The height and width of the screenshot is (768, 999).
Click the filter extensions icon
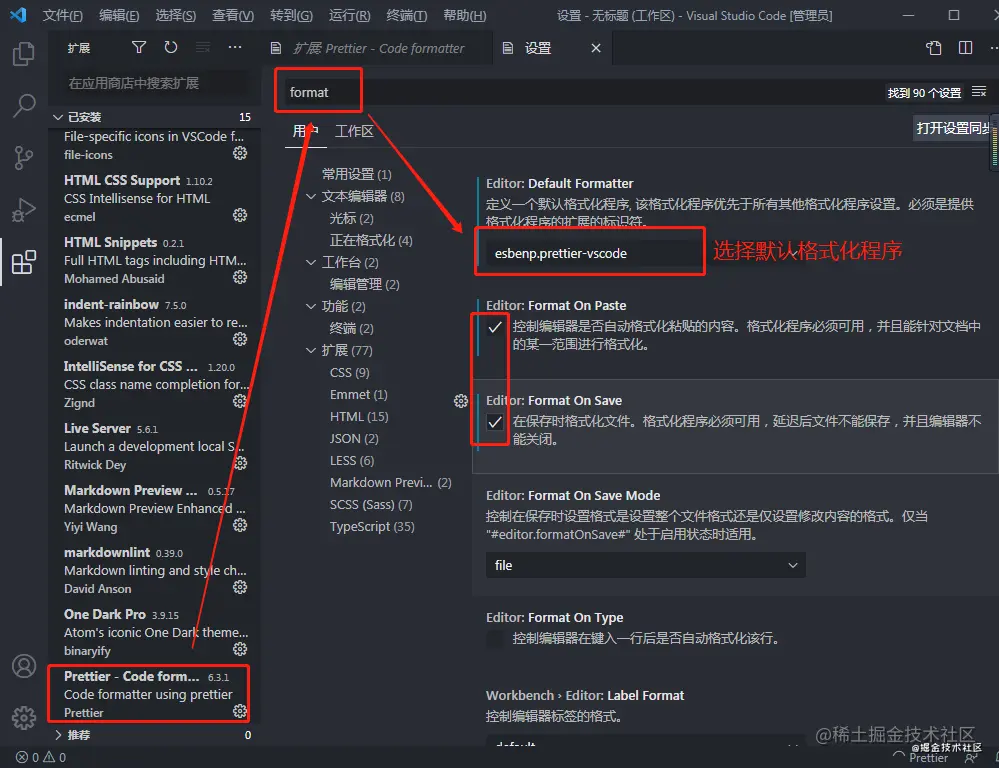[138, 48]
